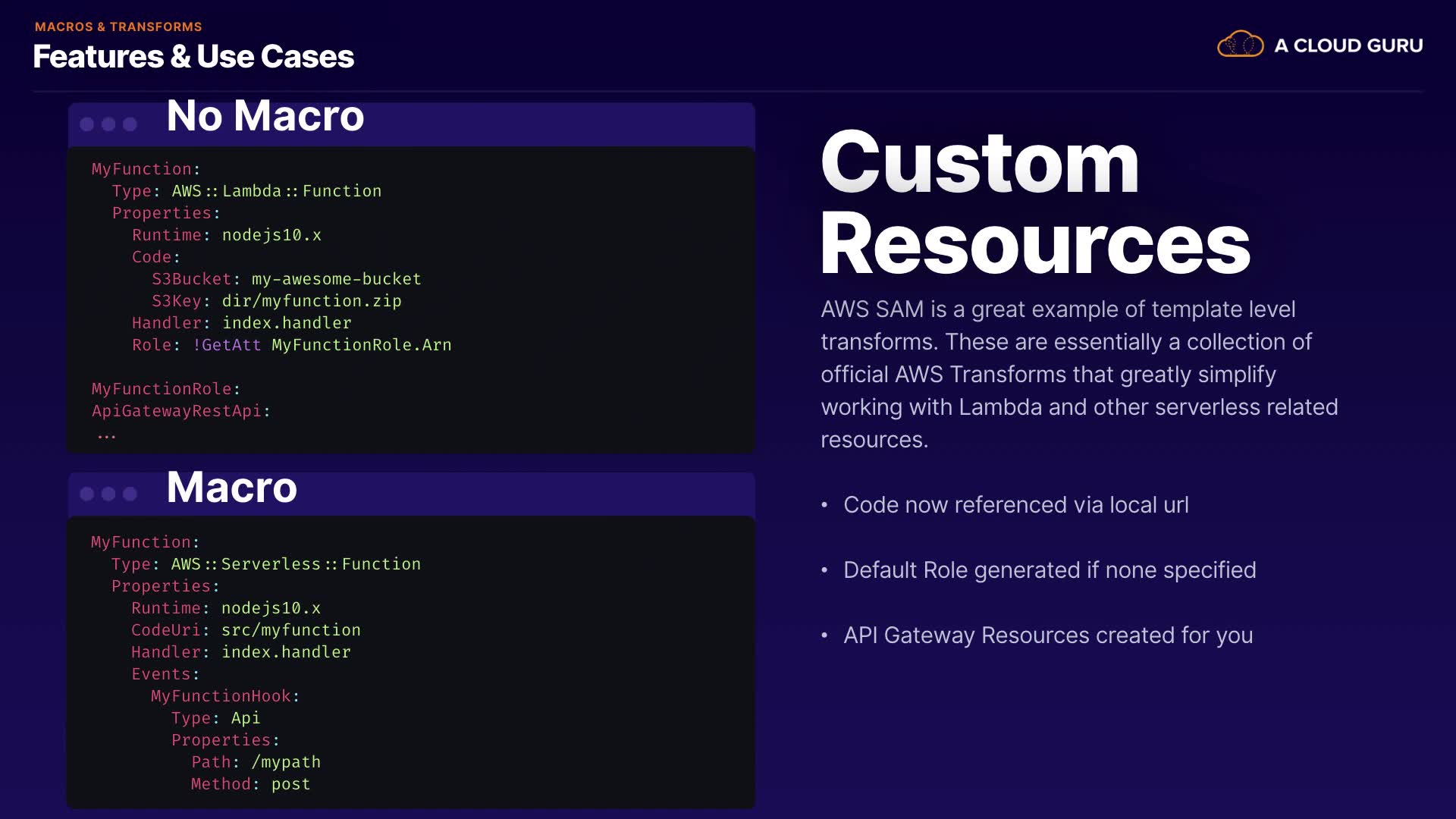Click the AWS::Serverless::Function type value
Image resolution: width=1456 pixels, height=819 pixels.
pos(296,564)
